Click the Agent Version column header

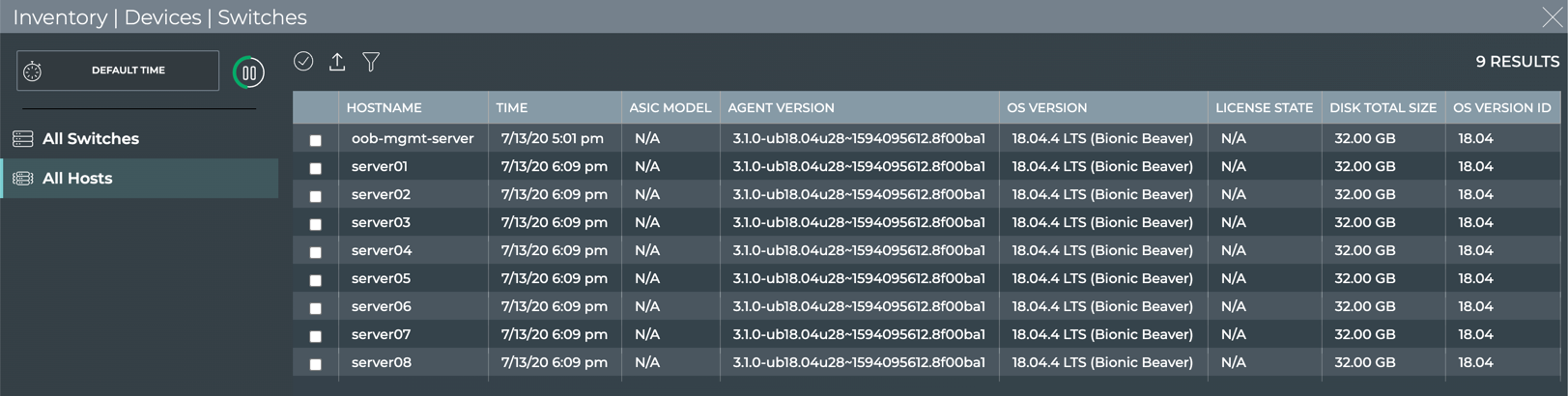[781, 108]
